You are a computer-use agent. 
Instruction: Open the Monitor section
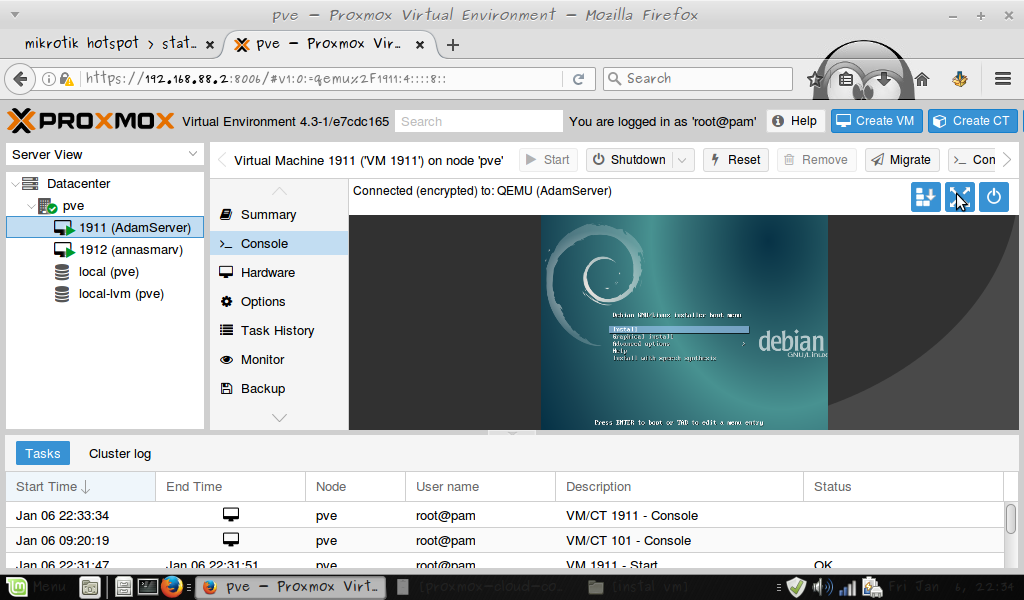click(x=279, y=360)
